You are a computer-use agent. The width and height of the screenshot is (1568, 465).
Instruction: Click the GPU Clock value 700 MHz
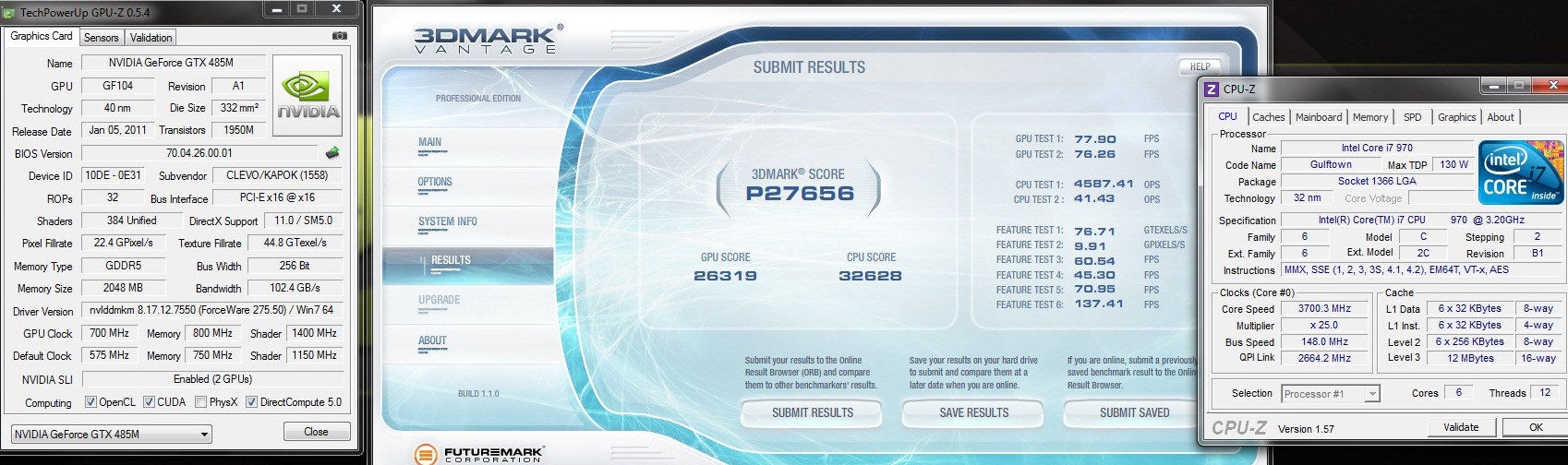[x=109, y=333]
